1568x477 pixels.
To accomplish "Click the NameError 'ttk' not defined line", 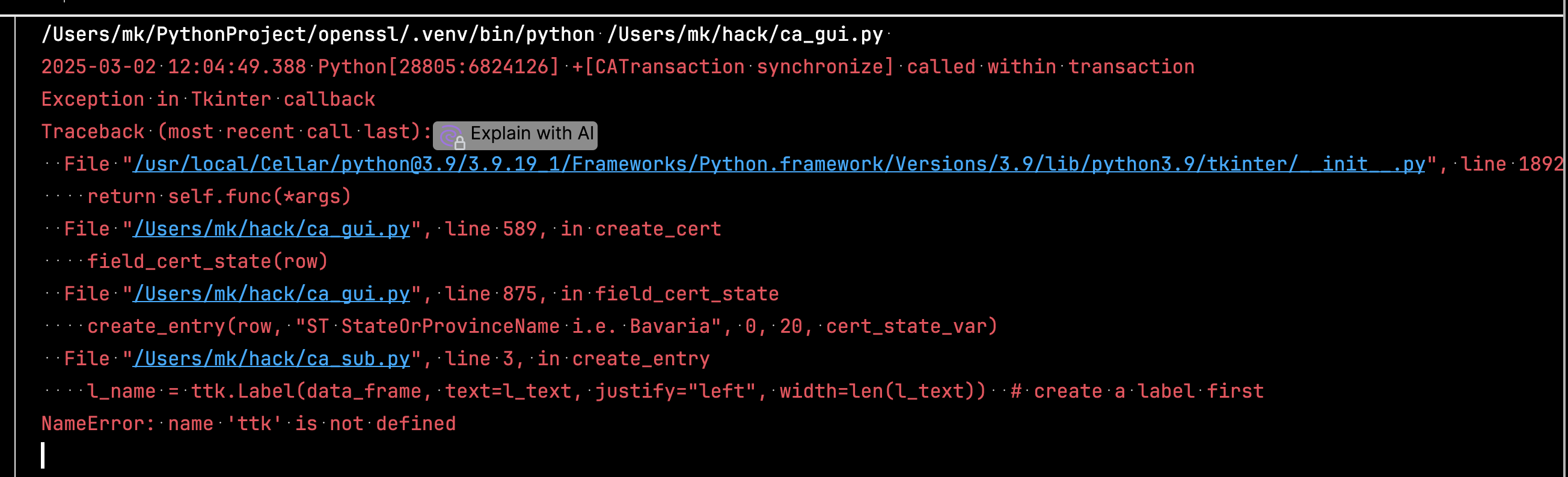I will click(x=248, y=424).
